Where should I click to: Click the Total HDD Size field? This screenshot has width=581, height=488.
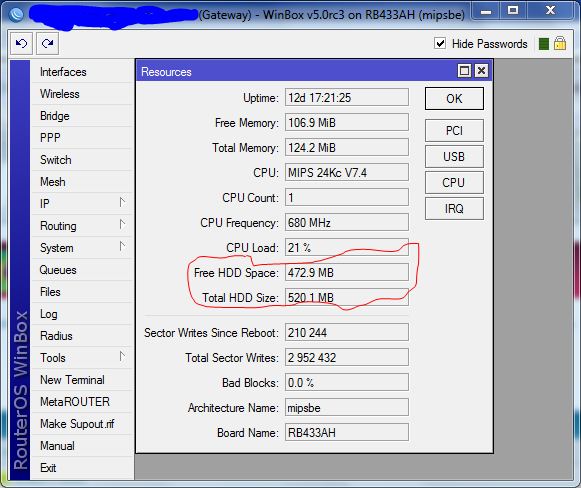(x=347, y=297)
